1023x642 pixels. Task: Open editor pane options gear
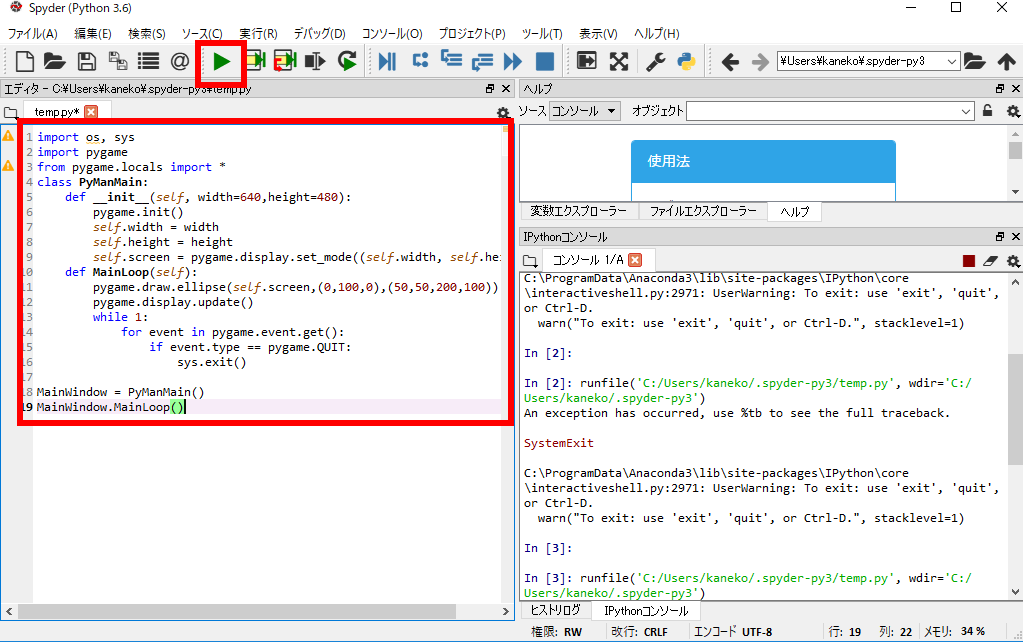click(502, 113)
